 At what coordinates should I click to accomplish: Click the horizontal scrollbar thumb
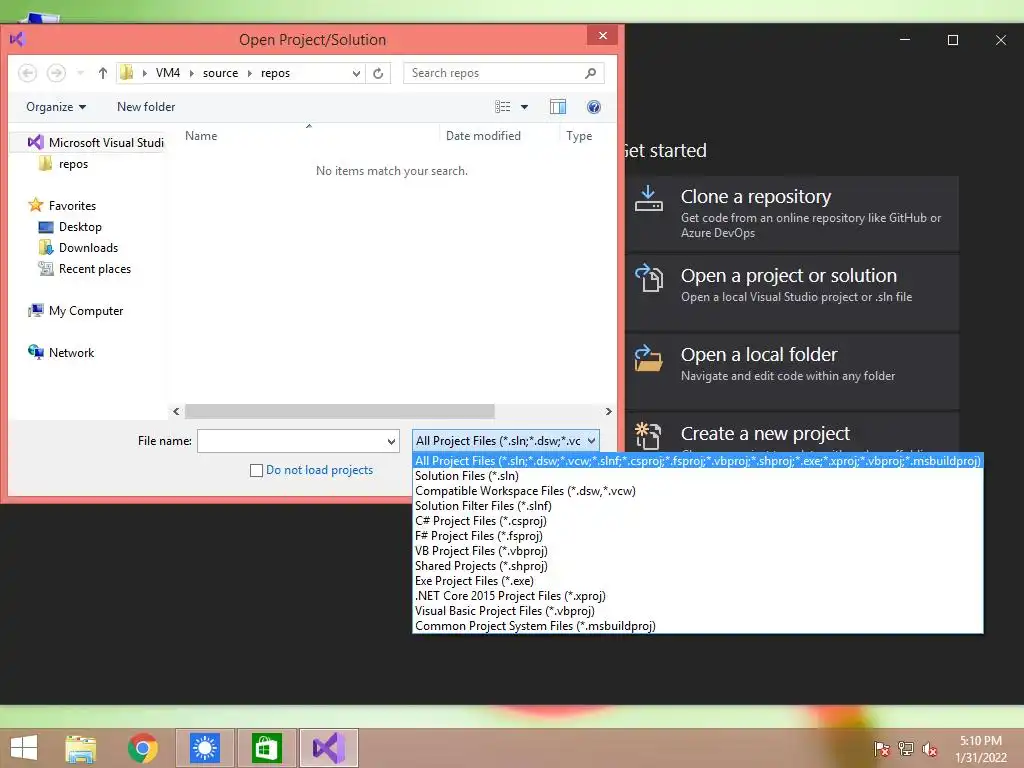pos(340,411)
